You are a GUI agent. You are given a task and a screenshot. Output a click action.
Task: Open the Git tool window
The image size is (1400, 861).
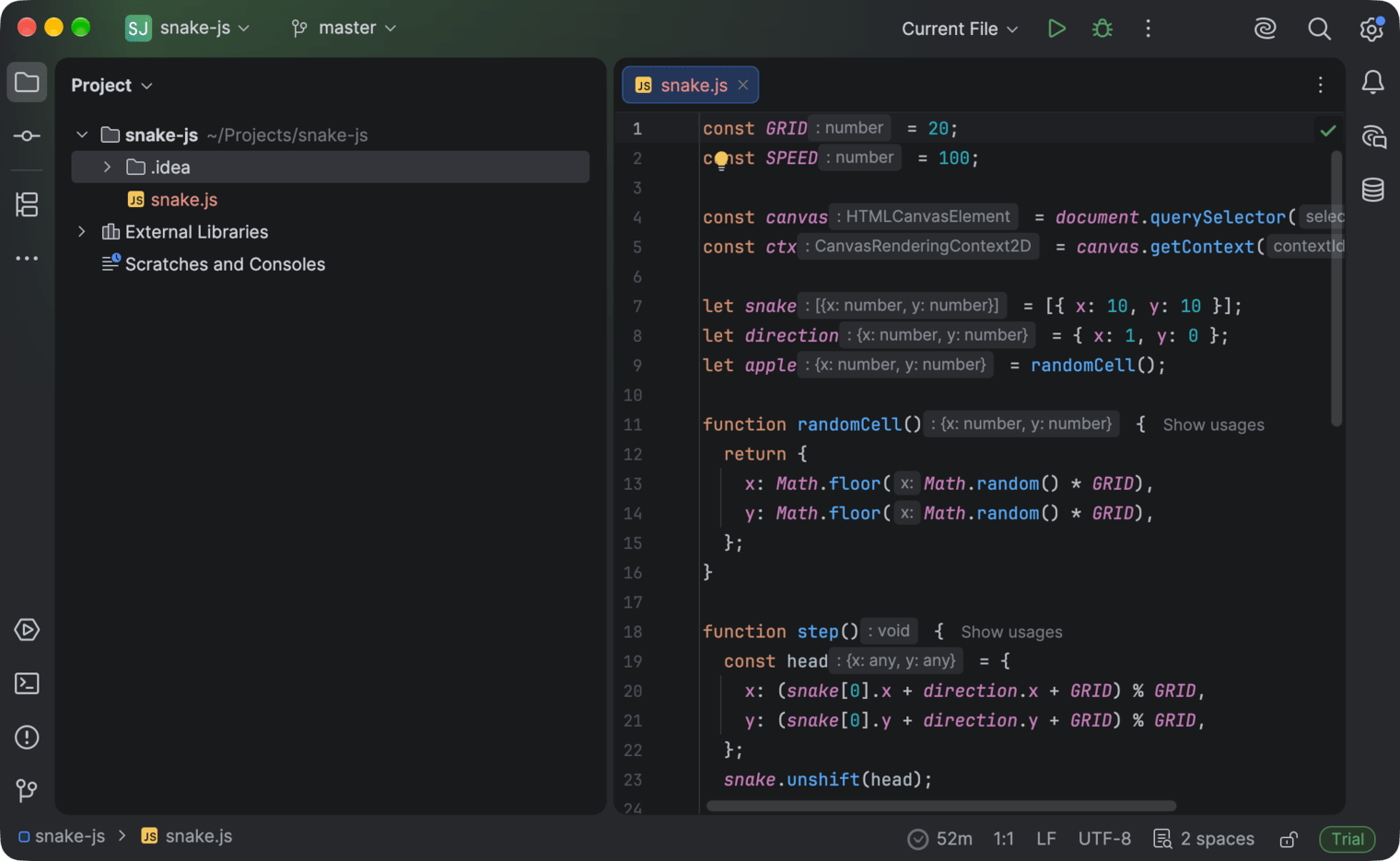point(27,790)
